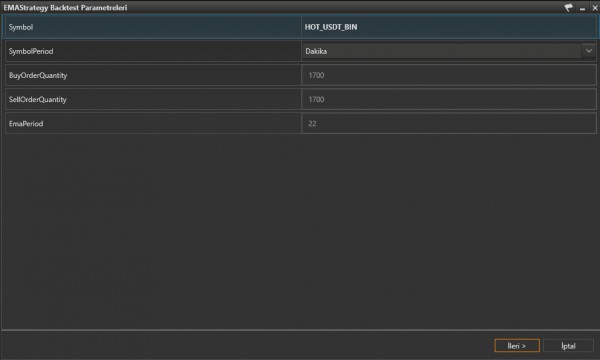
Task: Select the SellOrderQuantity label
Action: click(38, 99)
